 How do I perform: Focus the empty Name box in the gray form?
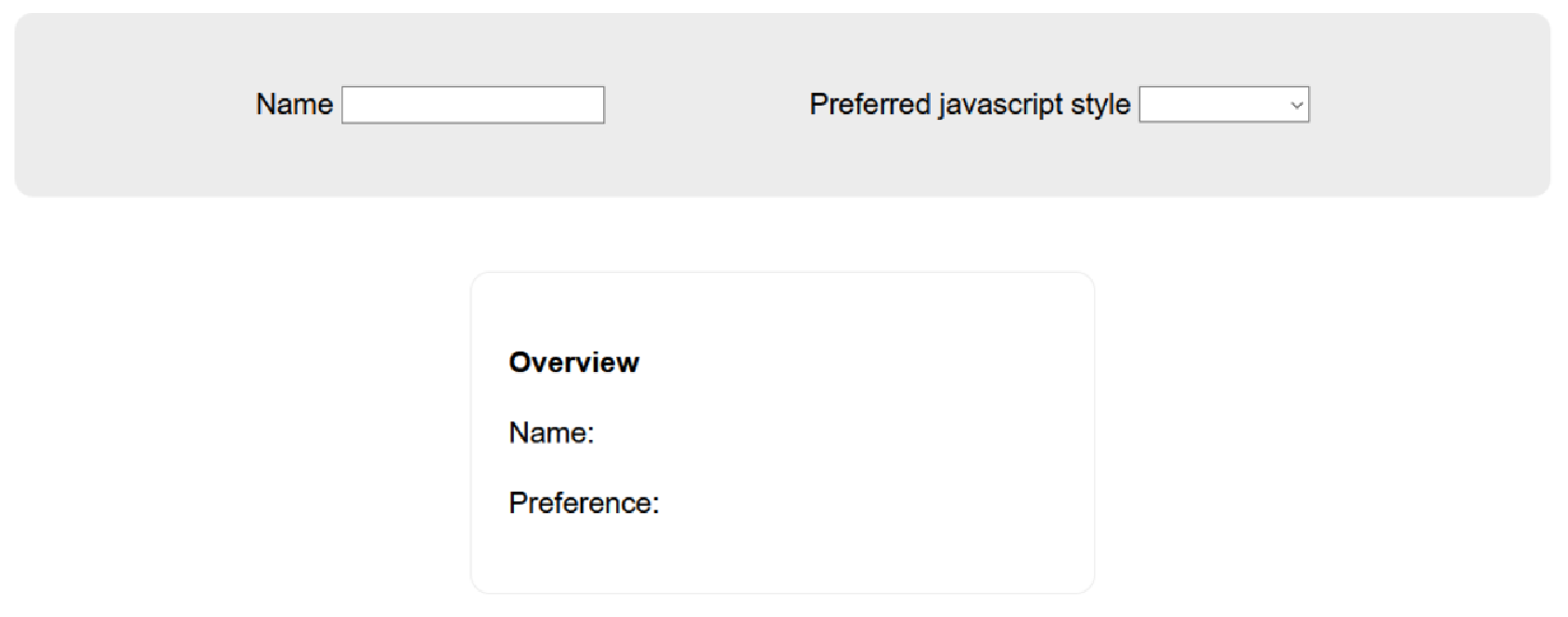pos(473,105)
